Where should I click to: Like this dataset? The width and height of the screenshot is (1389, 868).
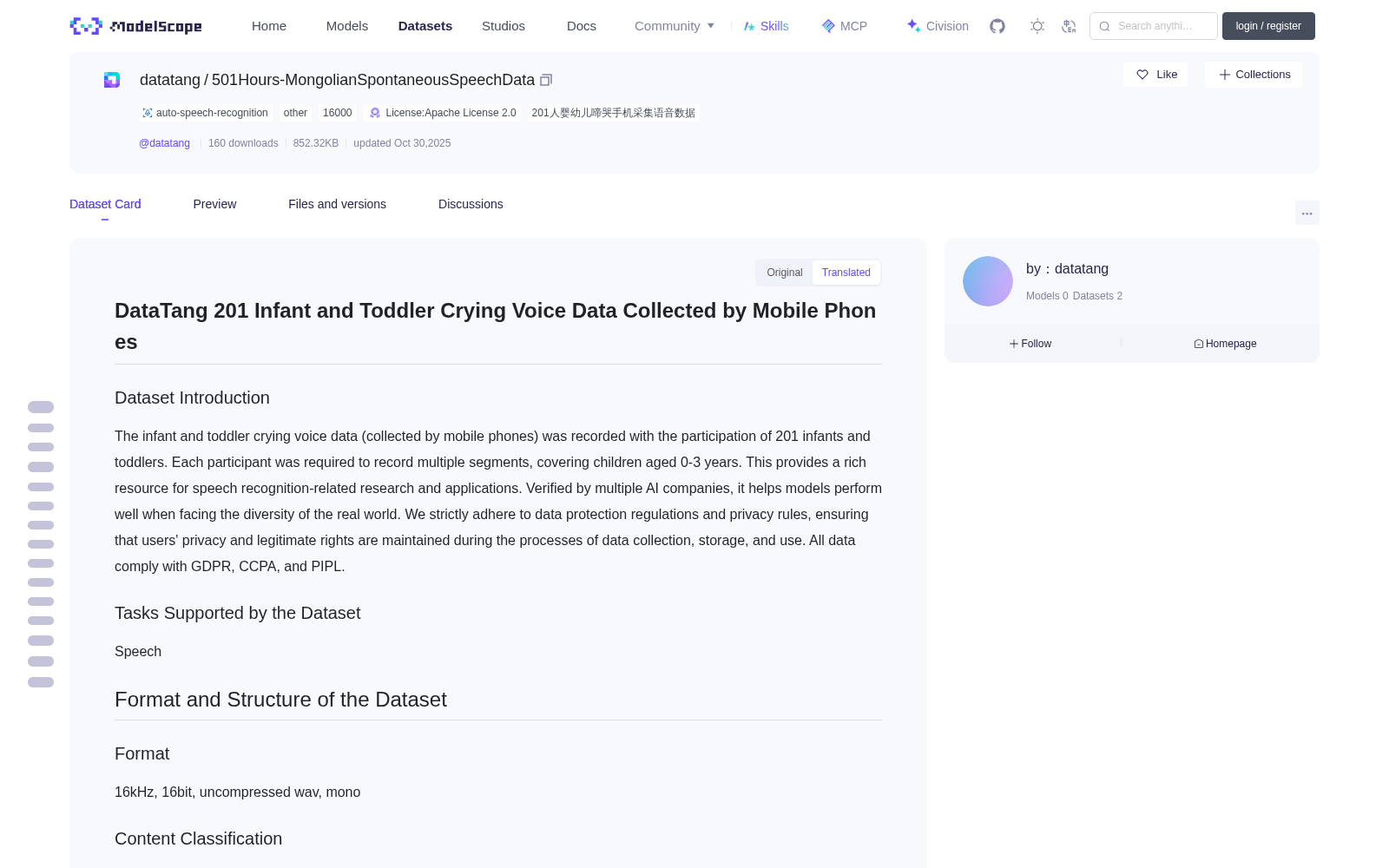[x=1156, y=75]
